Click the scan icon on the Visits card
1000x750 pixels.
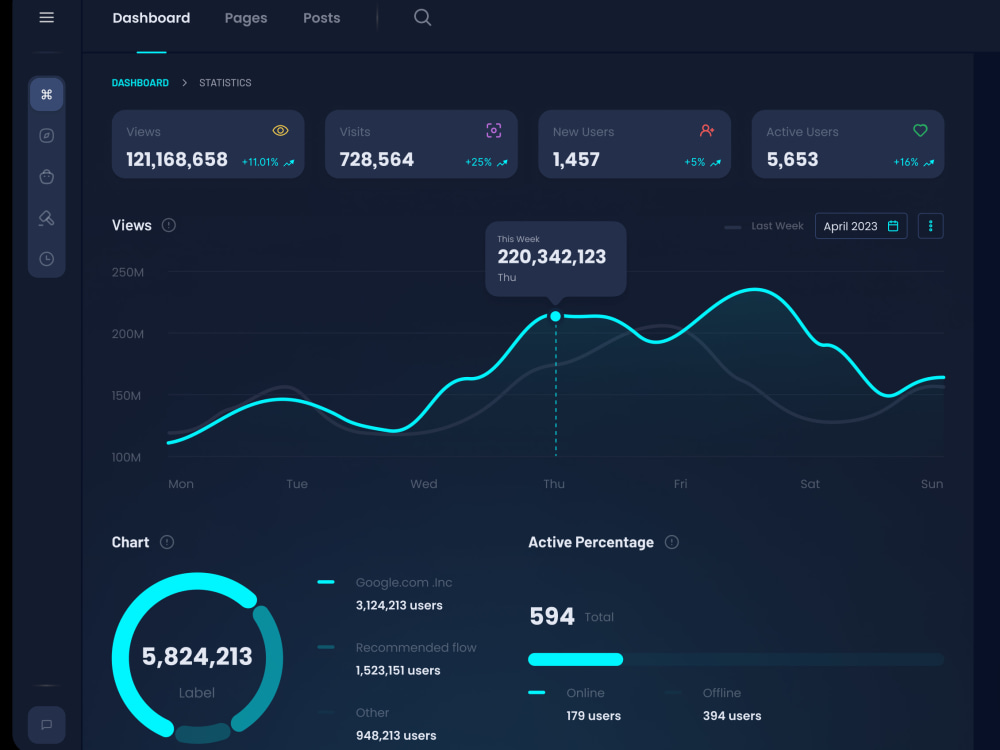click(x=493, y=129)
